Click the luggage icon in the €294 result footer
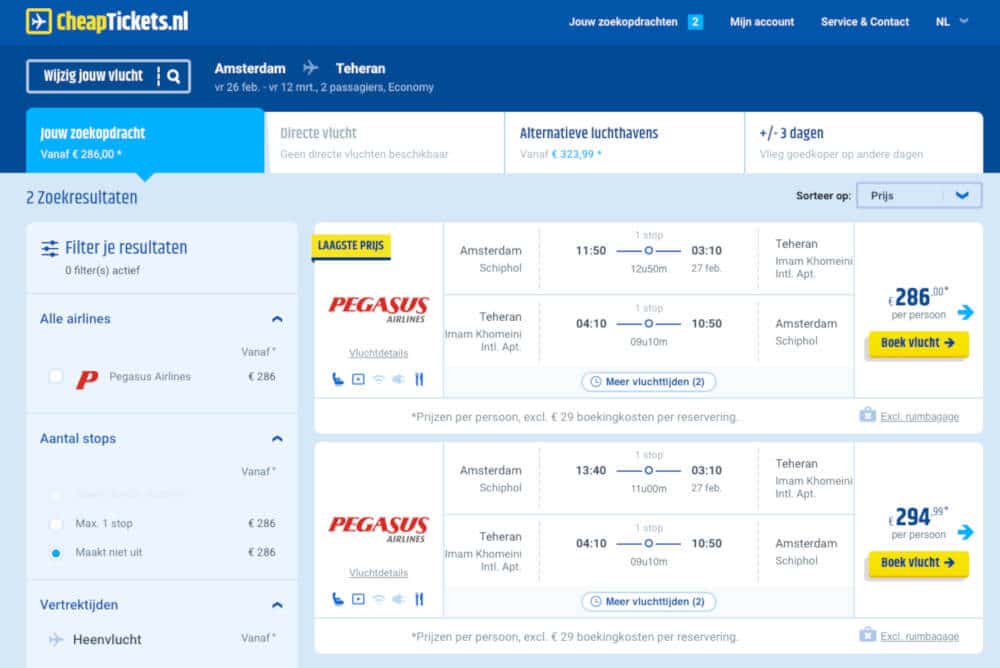 coord(867,634)
